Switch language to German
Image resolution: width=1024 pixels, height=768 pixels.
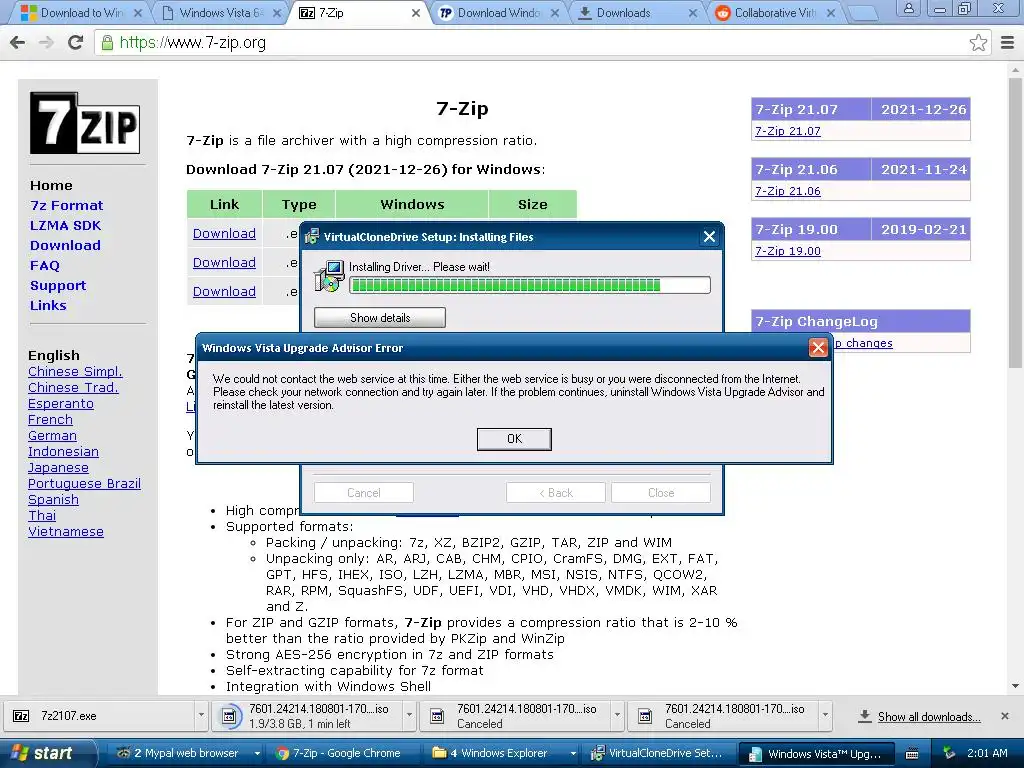[x=52, y=436]
